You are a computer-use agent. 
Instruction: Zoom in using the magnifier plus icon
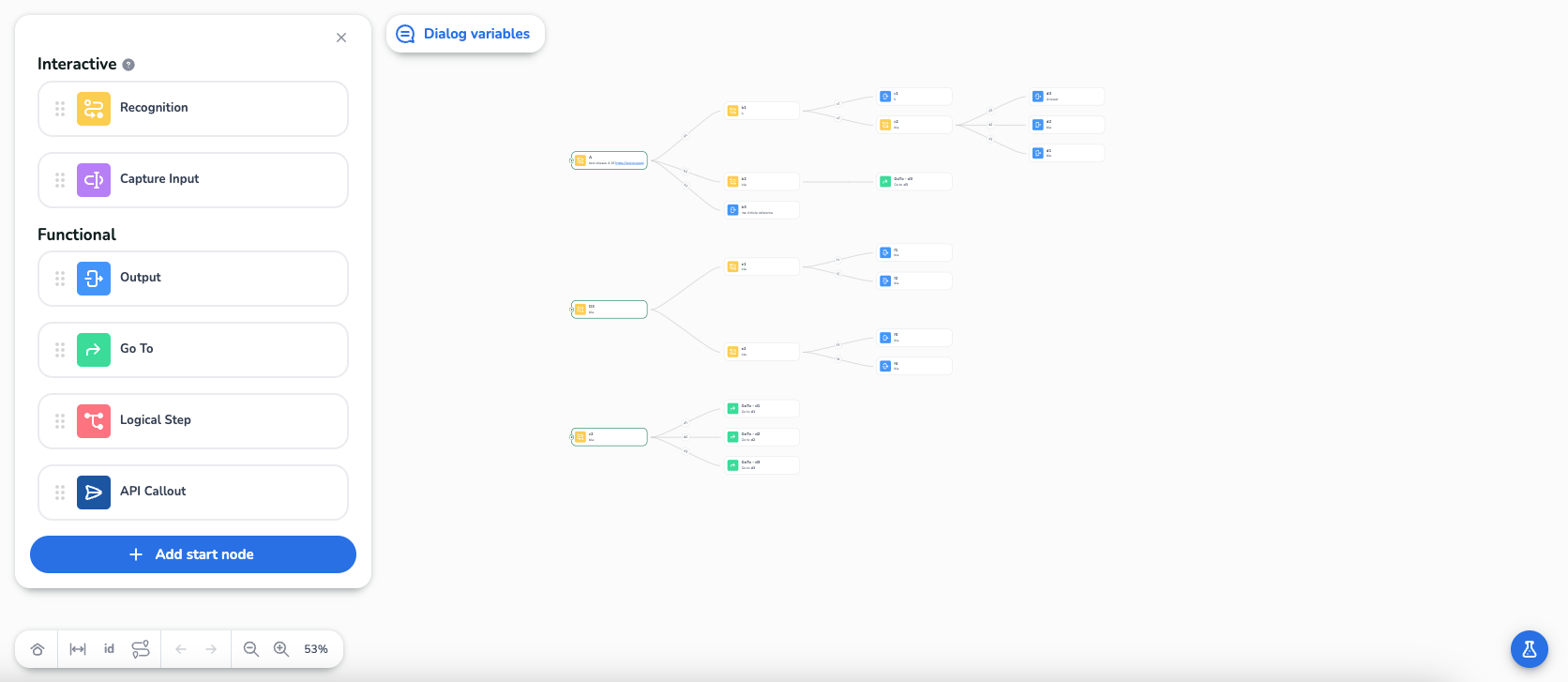coord(280,649)
